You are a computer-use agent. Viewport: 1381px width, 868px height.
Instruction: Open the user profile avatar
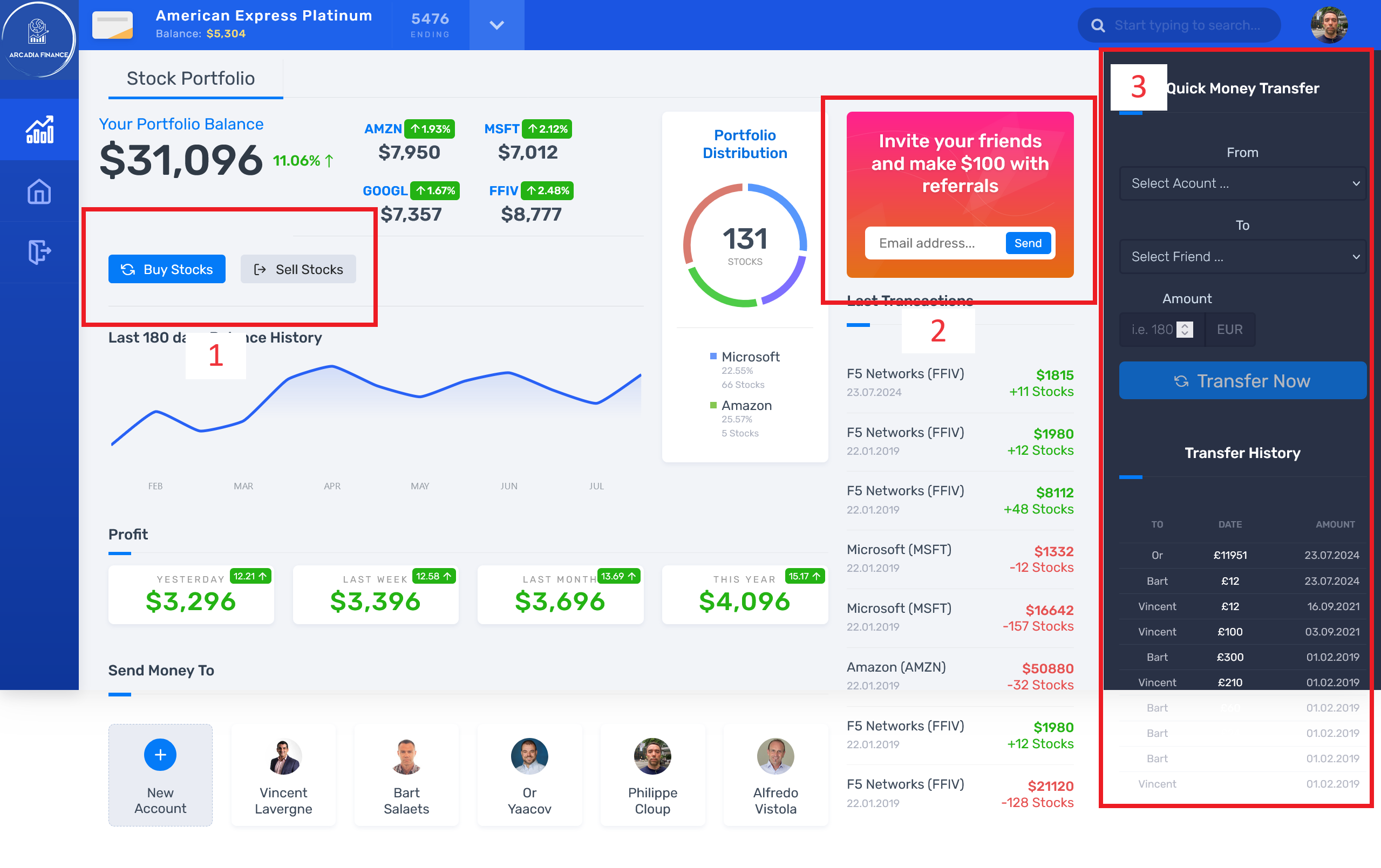(1329, 25)
